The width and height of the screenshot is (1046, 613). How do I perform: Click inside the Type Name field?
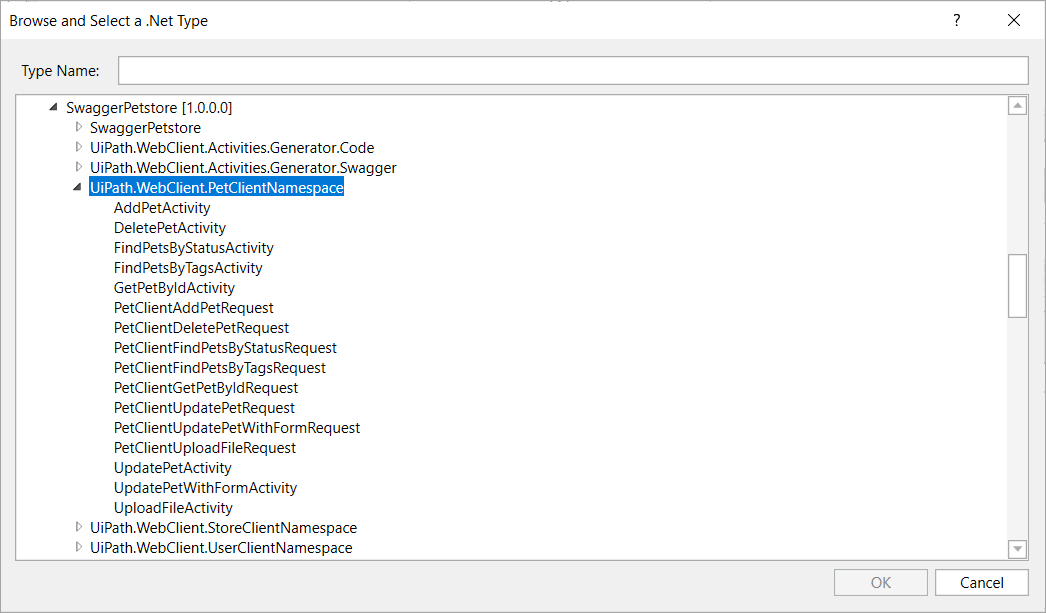click(x=573, y=70)
